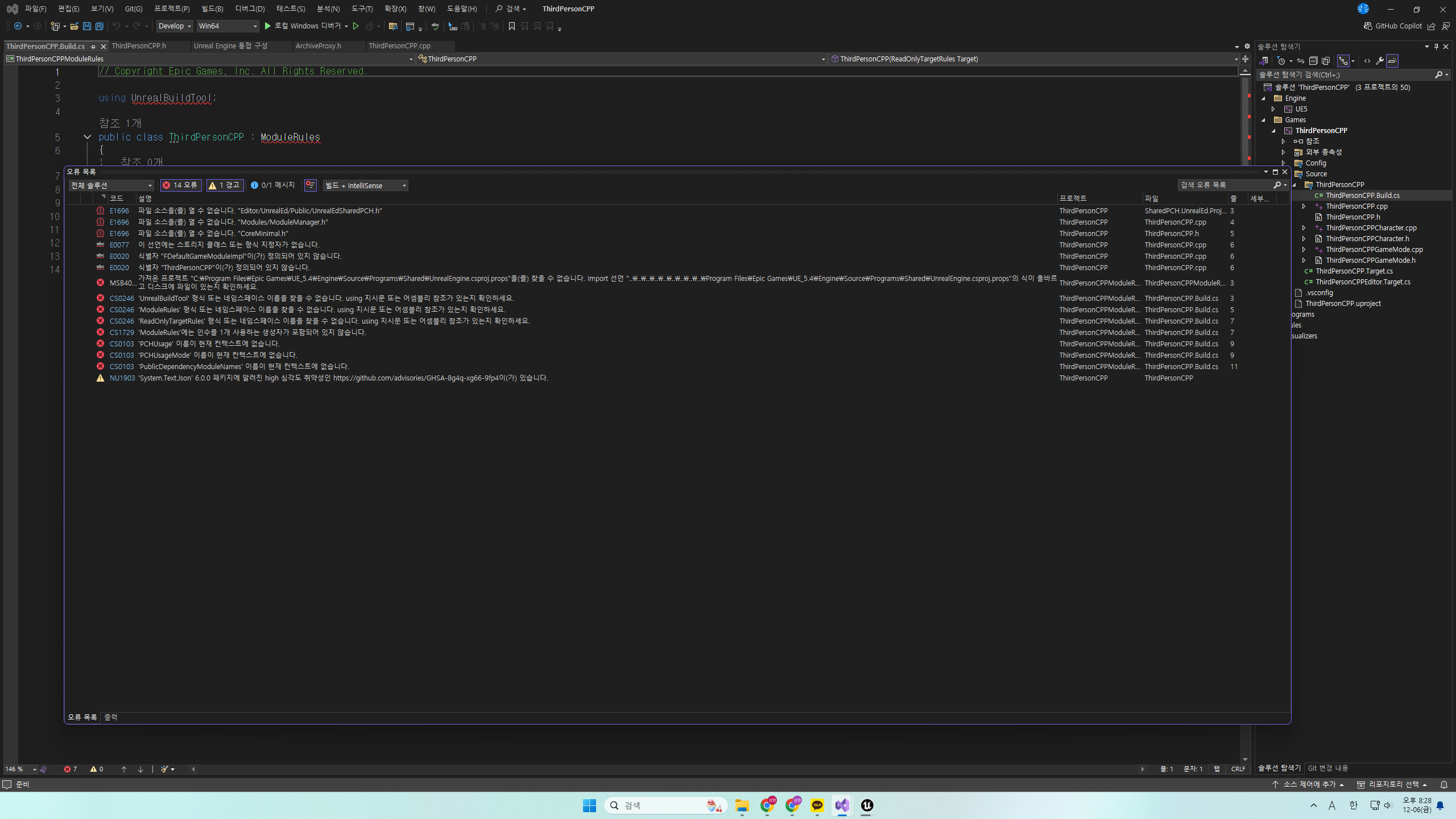Toggle the 14 errors filter
Image resolution: width=1456 pixels, height=819 pixels.
(x=181, y=185)
